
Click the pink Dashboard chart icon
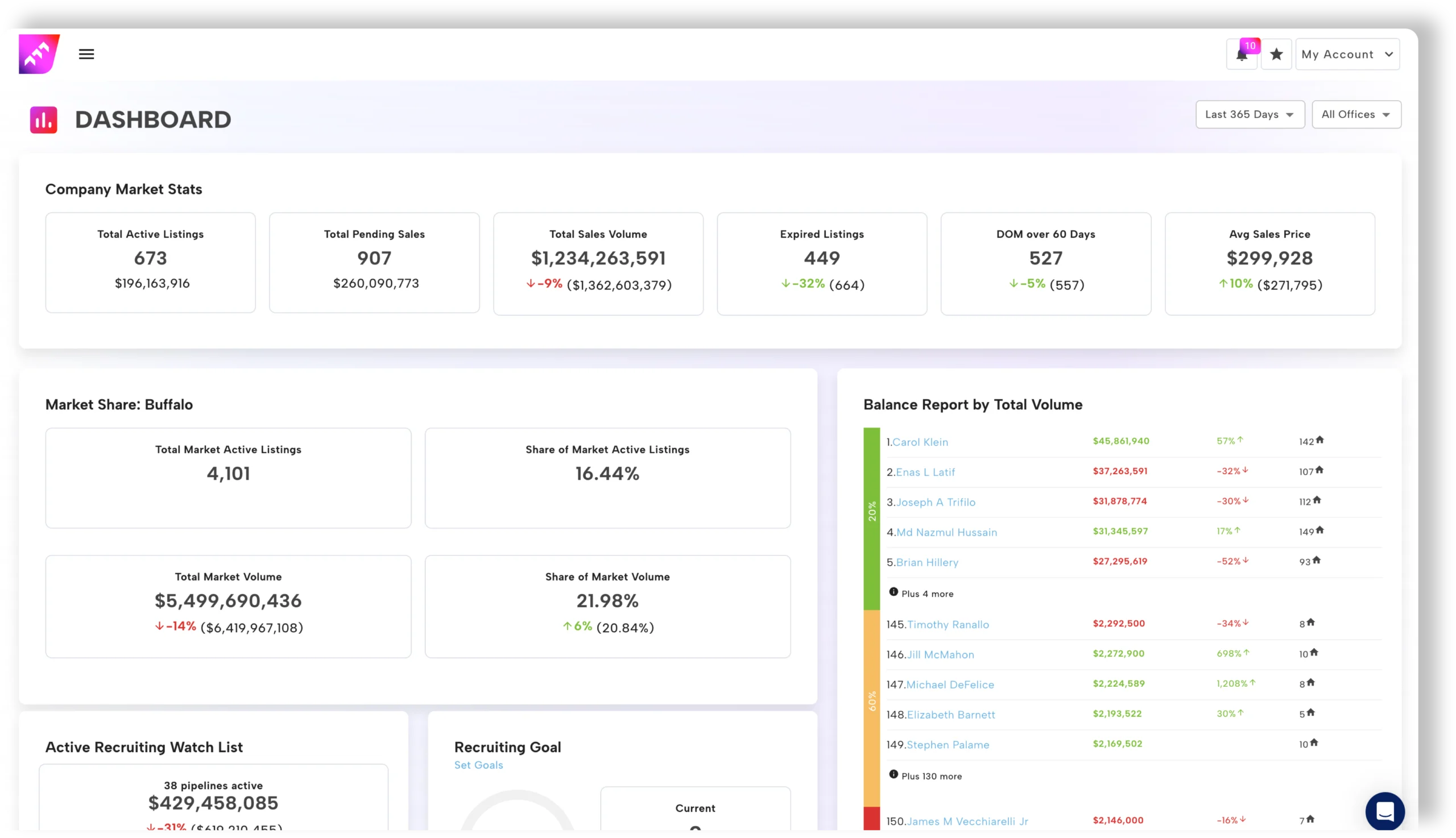point(44,120)
